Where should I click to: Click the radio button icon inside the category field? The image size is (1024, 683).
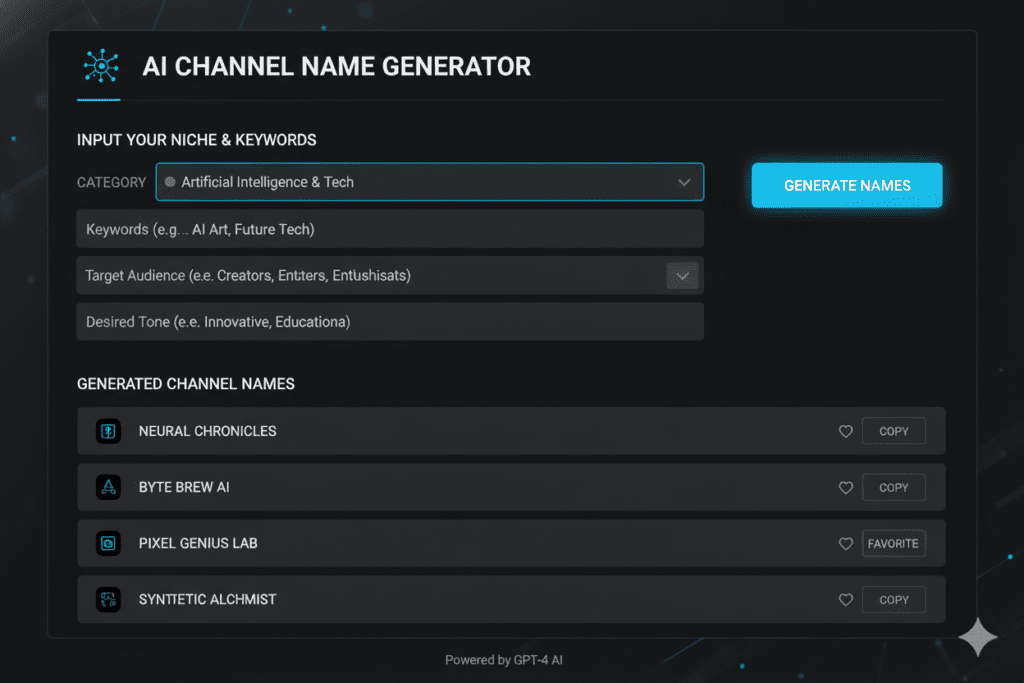tap(173, 182)
